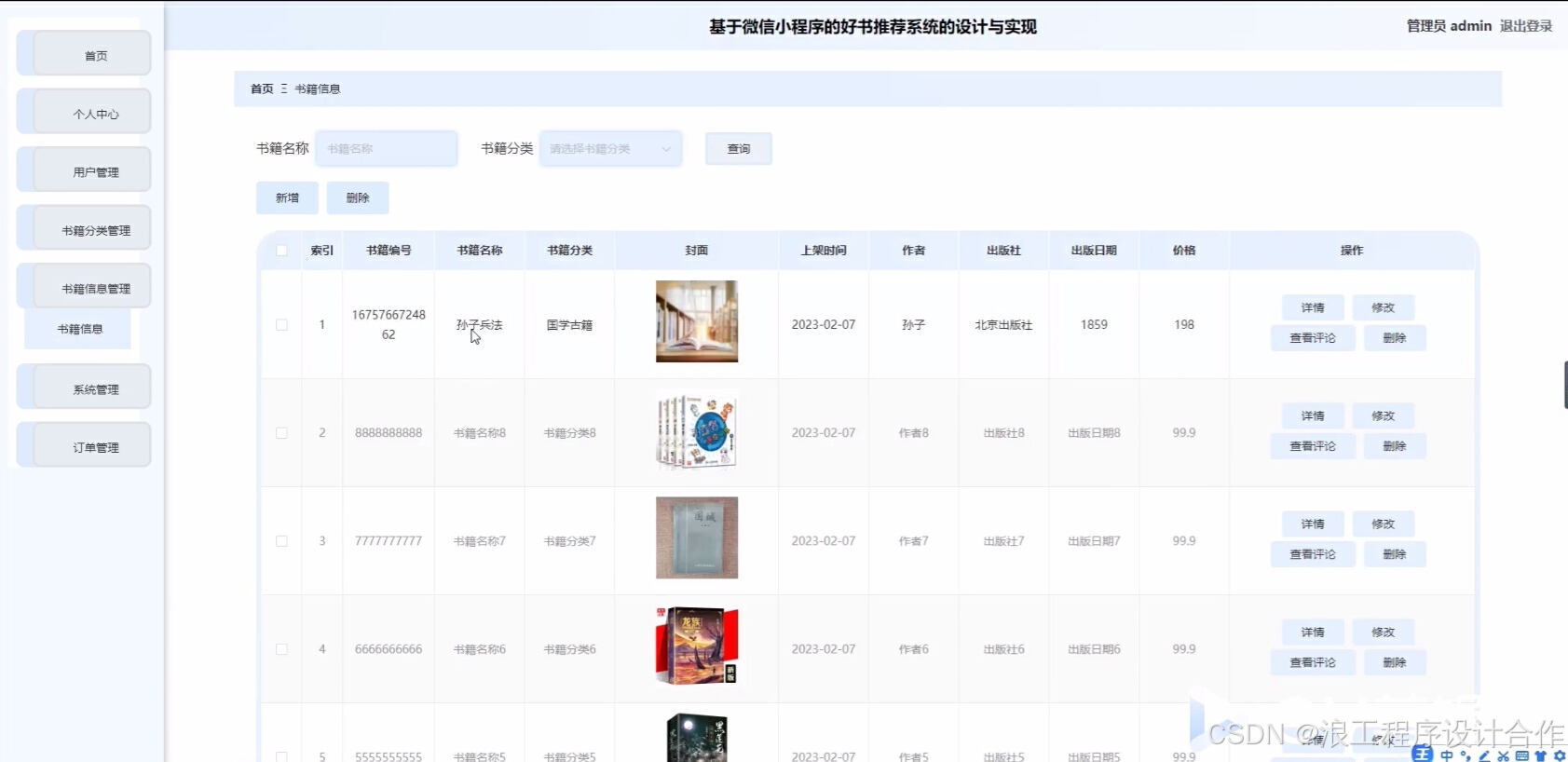The height and width of the screenshot is (762, 1568).
Task: Toggle the select-all checkbox in table header
Action: click(281, 250)
